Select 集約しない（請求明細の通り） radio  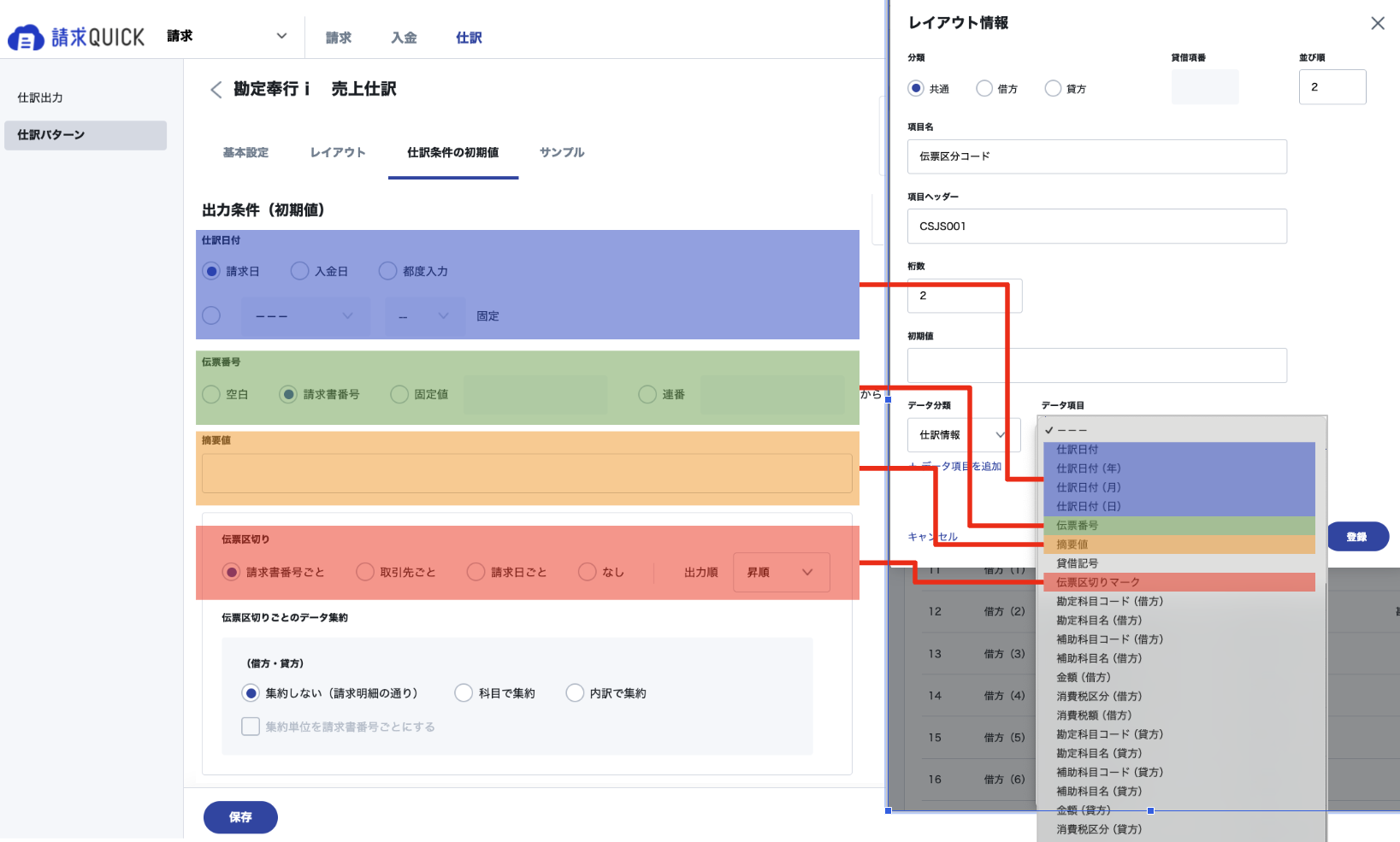[251, 693]
